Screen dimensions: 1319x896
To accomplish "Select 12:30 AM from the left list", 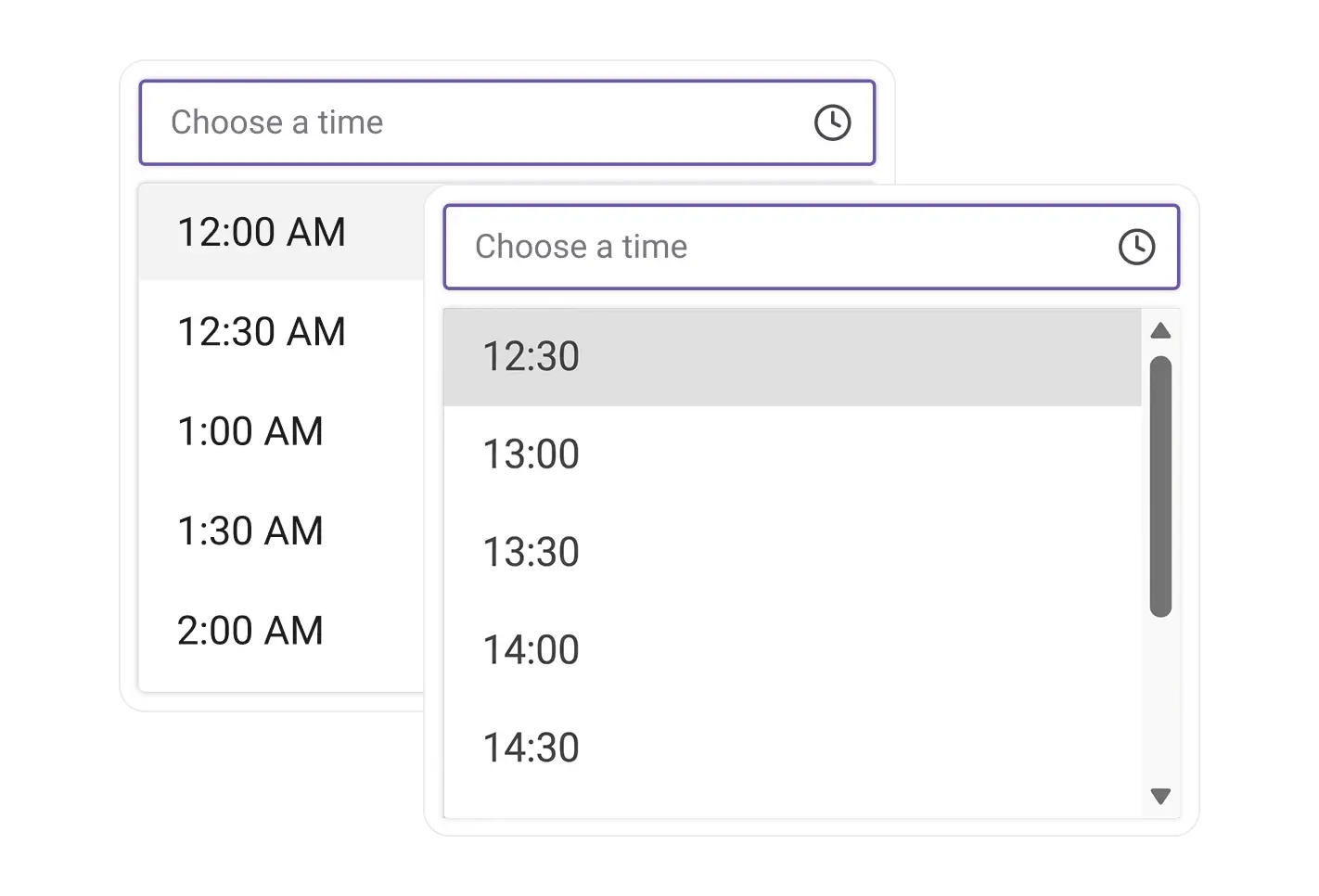I will click(x=262, y=332).
